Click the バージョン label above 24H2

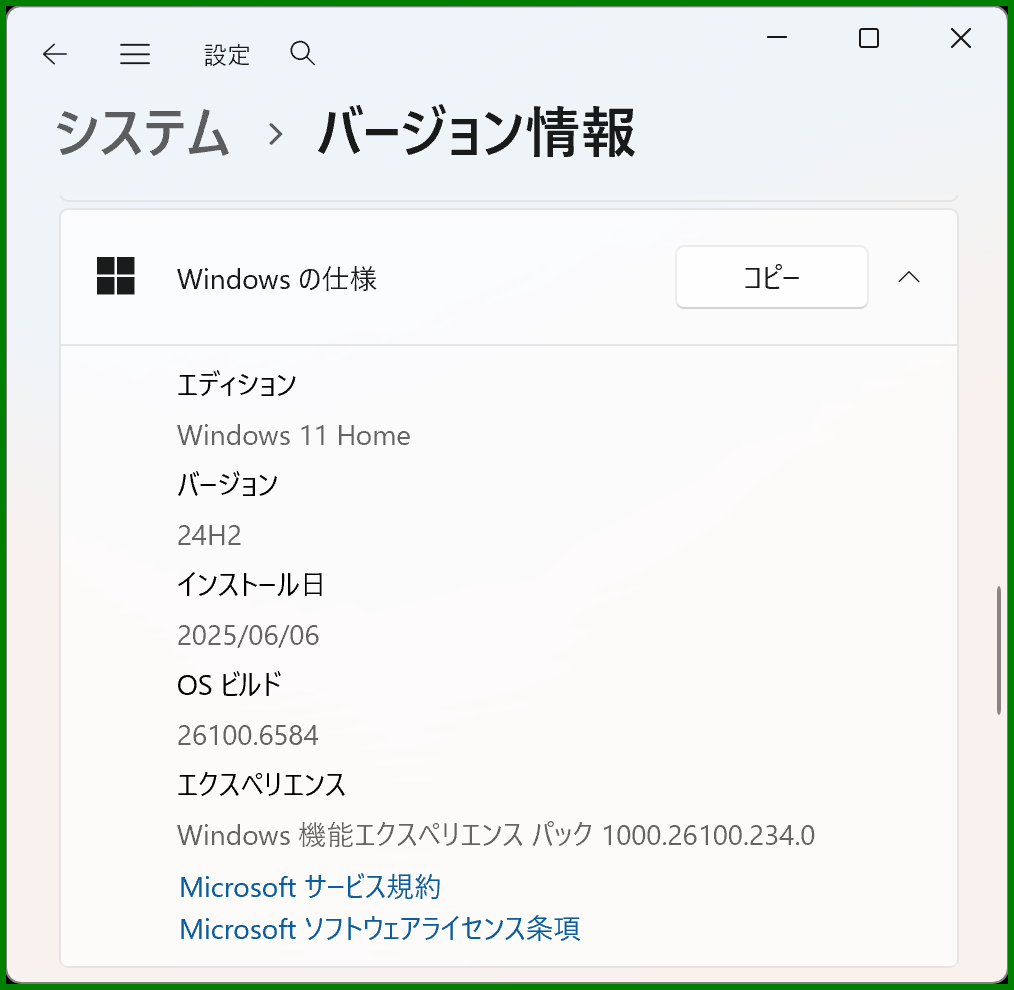click(228, 484)
